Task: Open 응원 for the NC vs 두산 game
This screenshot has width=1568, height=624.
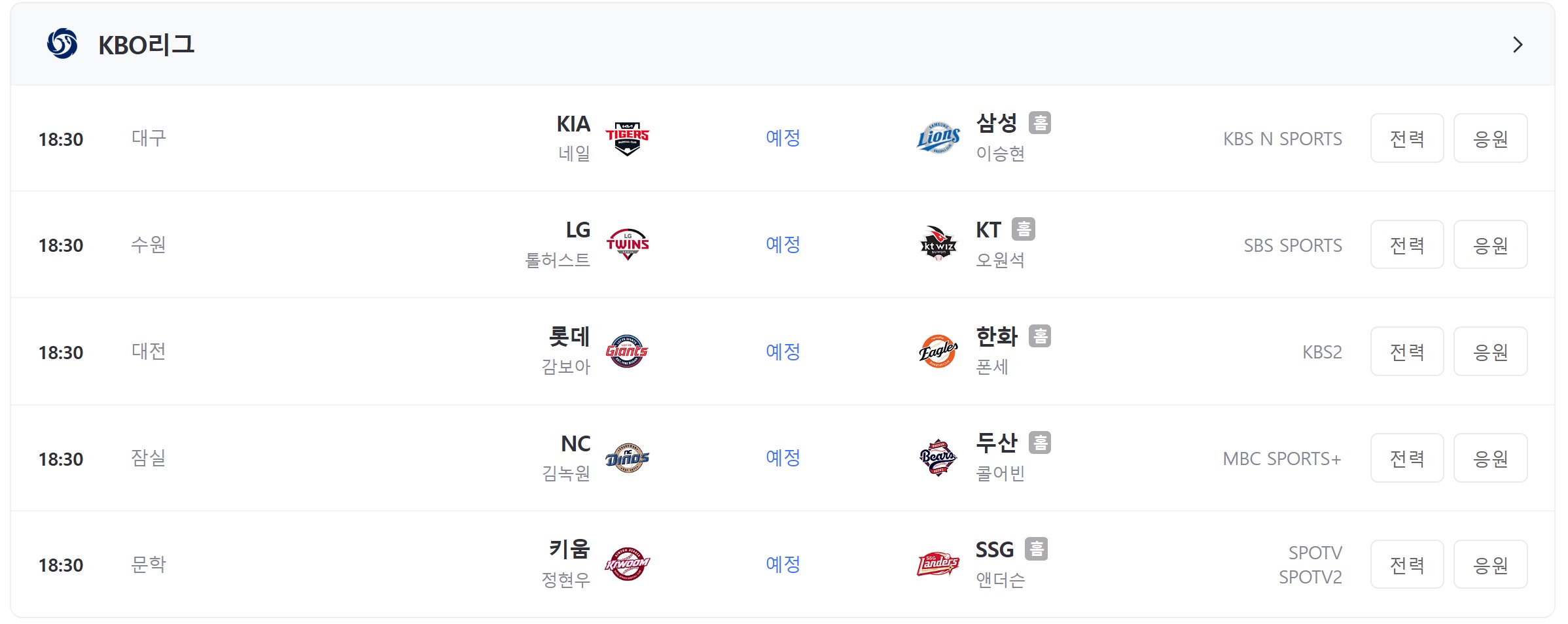Action: pyautogui.click(x=1491, y=458)
